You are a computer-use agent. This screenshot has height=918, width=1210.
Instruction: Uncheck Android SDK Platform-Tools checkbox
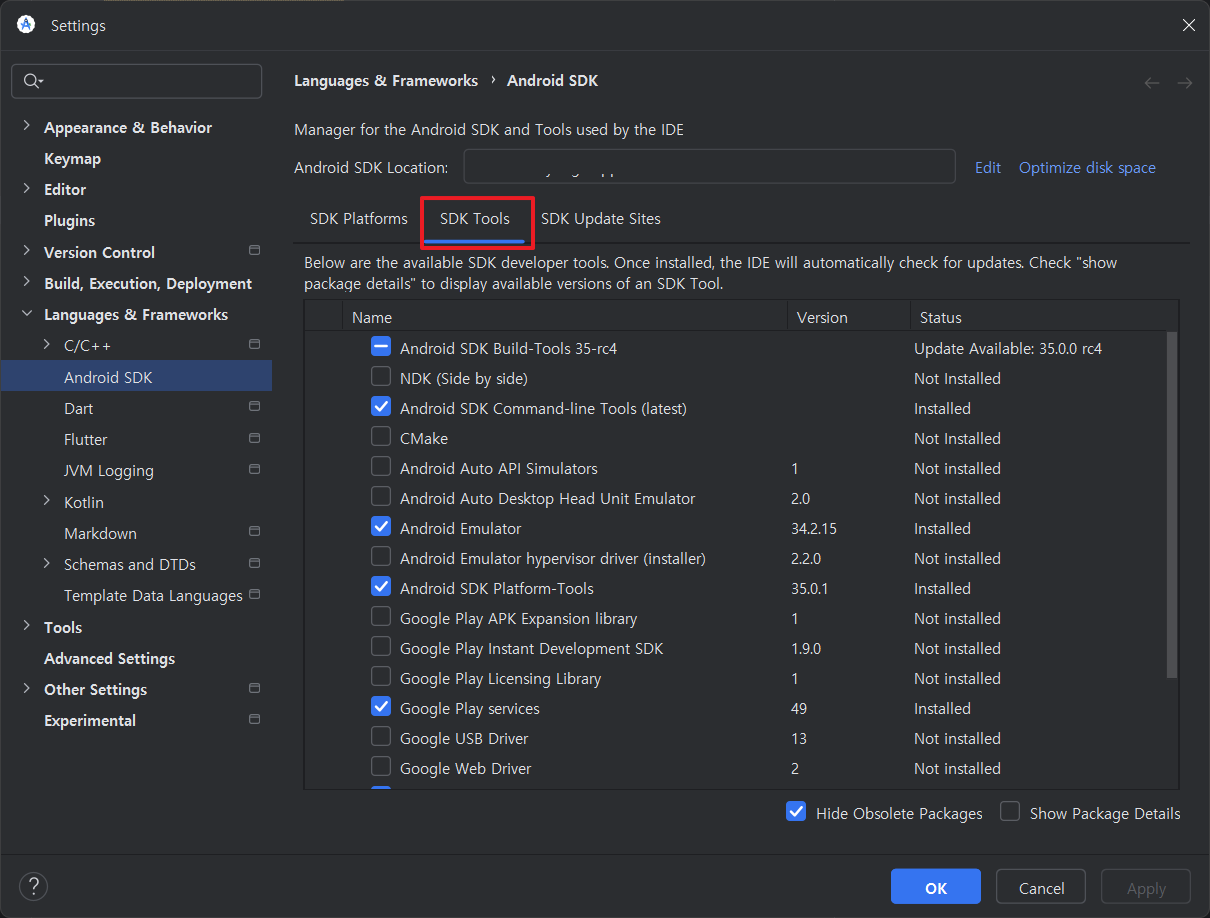[381, 587]
